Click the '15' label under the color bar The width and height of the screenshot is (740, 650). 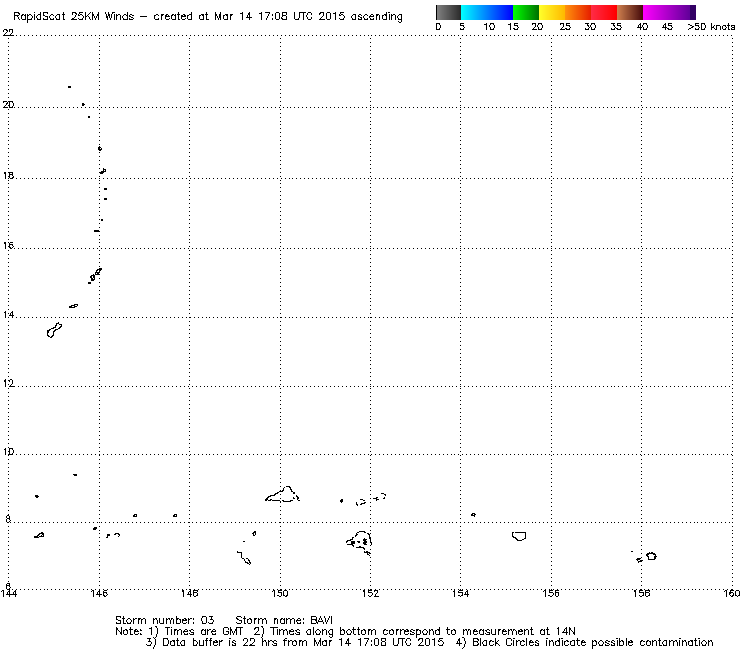(x=513, y=27)
